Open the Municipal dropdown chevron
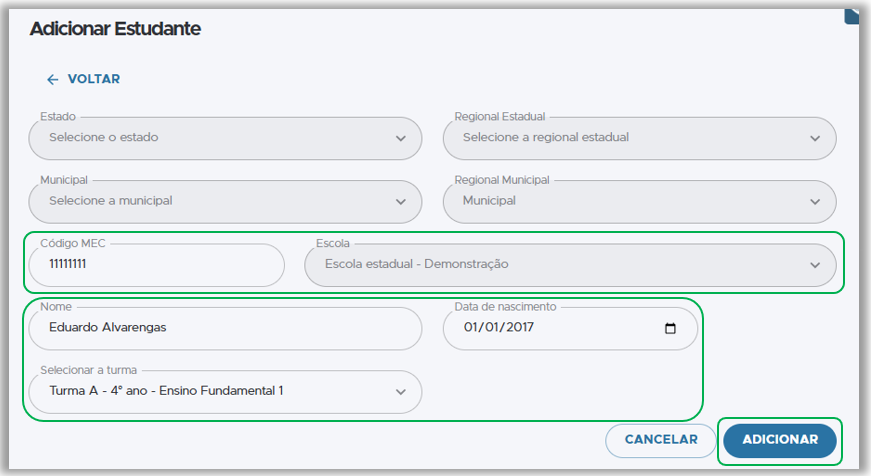 [x=401, y=201]
